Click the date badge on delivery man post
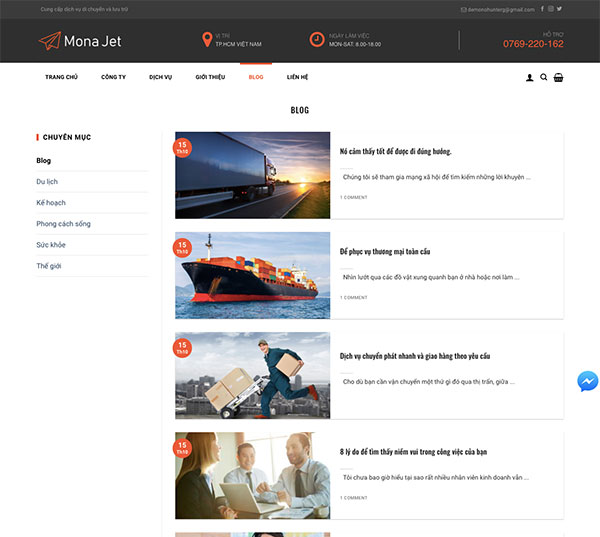Image resolution: width=600 pixels, height=537 pixels. point(182,348)
